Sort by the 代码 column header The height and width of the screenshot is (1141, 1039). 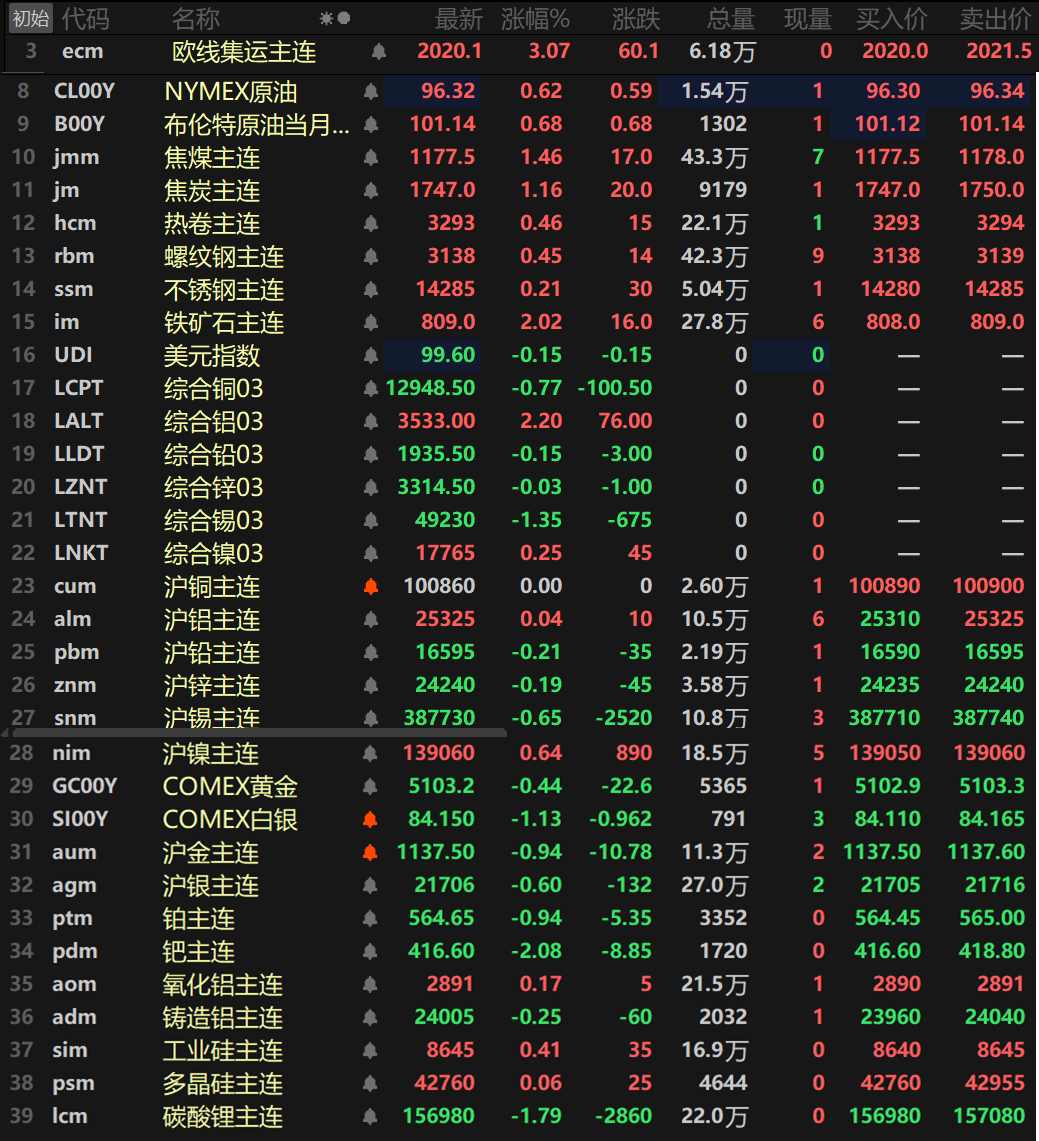(x=85, y=19)
